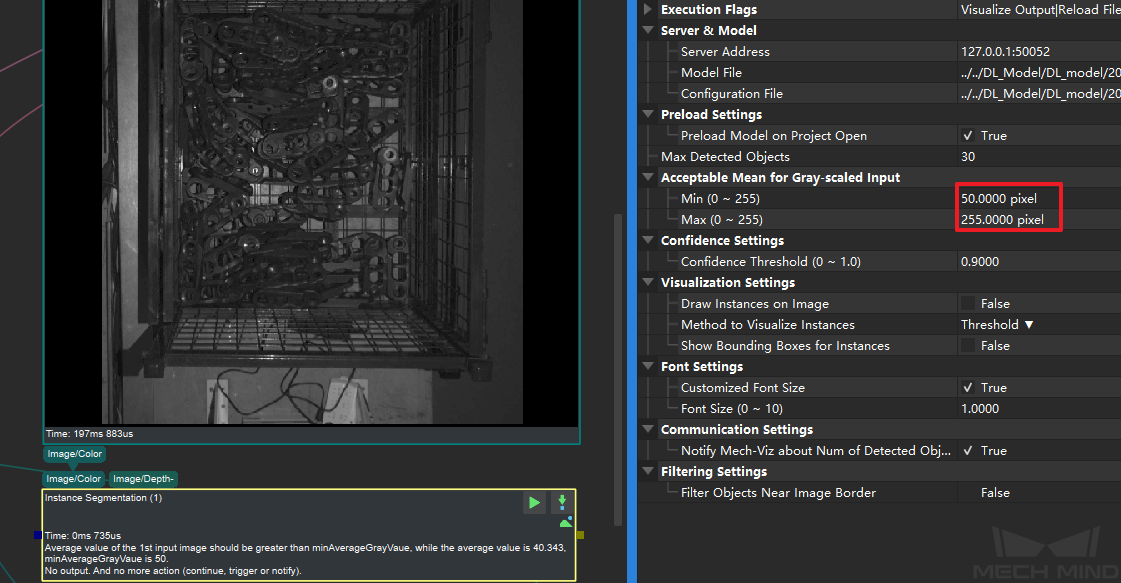Expand the Execution Flags section
This screenshot has width=1121, height=583.
(648, 10)
